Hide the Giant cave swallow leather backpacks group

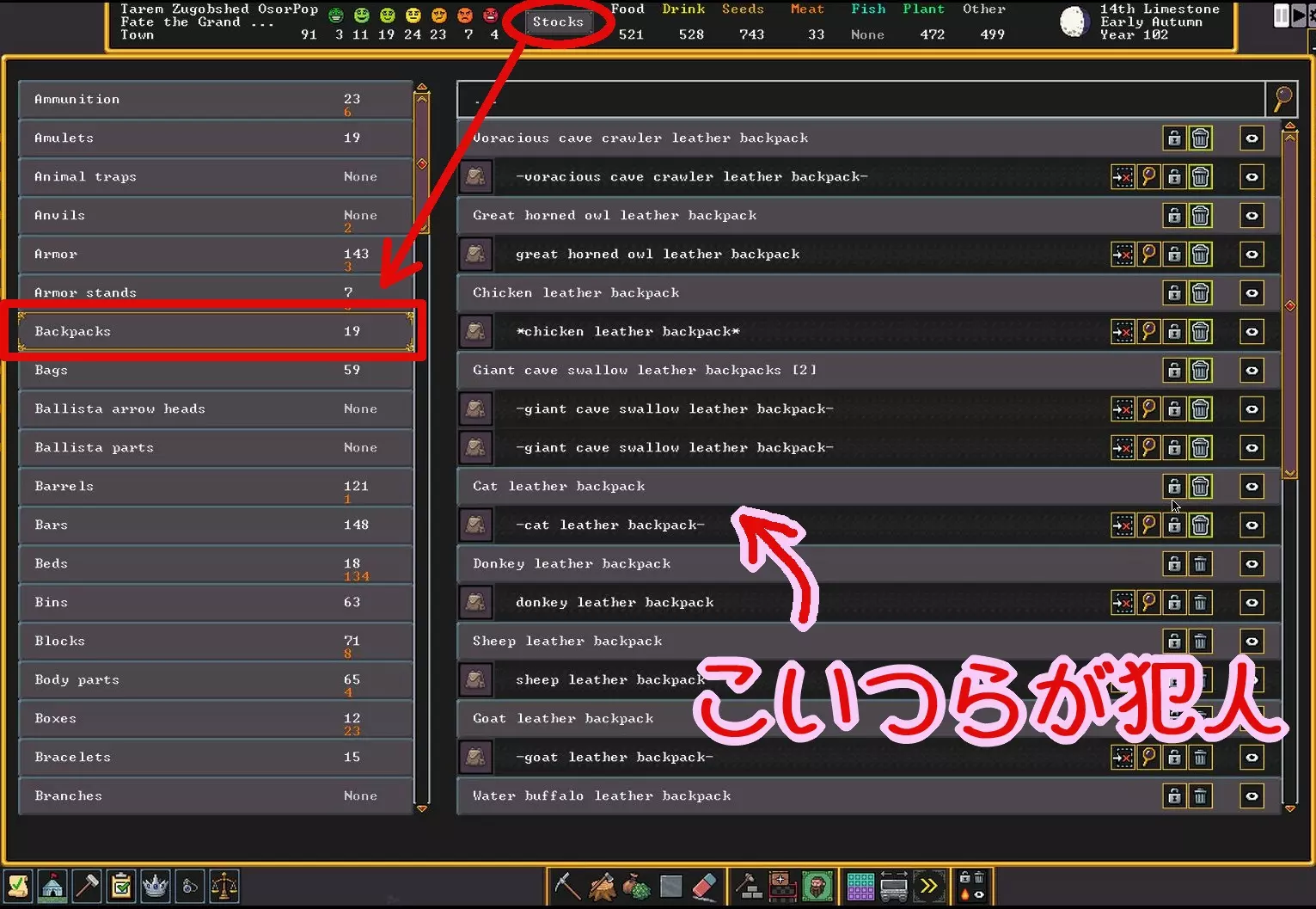click(1252, 371)
